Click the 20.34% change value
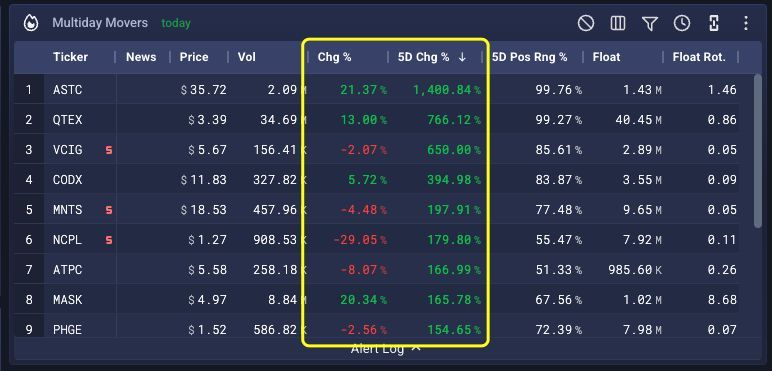Viewport: 772px width, 371px height. (363, 300)
